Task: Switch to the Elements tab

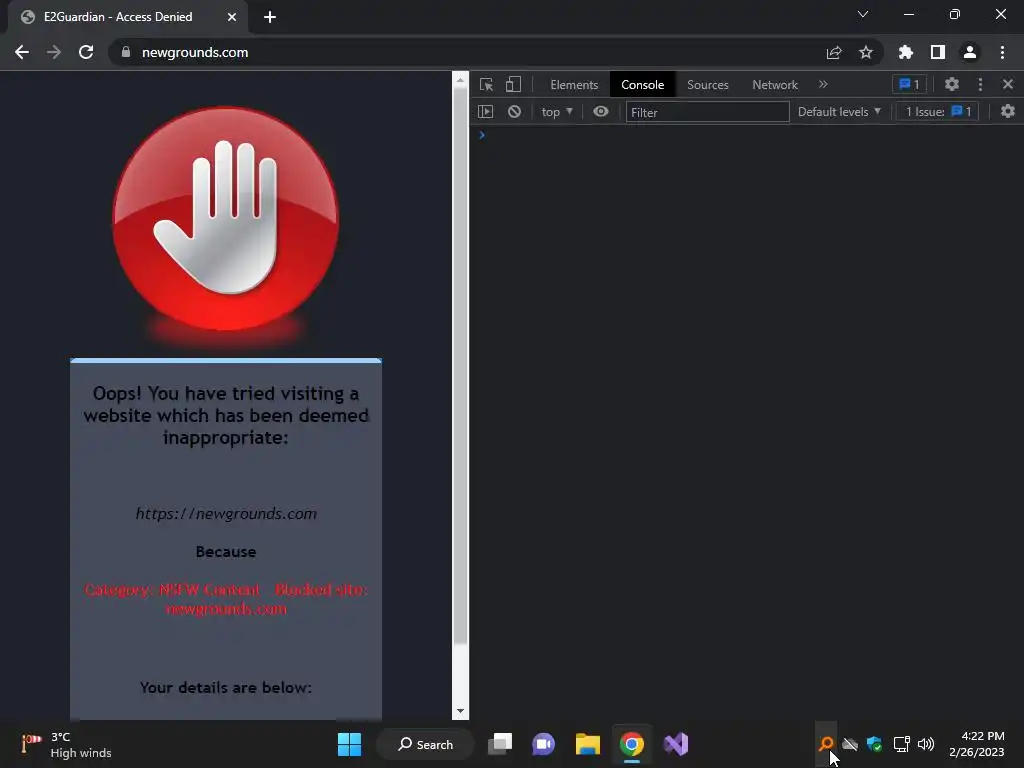Action: [x=574, y=85]
